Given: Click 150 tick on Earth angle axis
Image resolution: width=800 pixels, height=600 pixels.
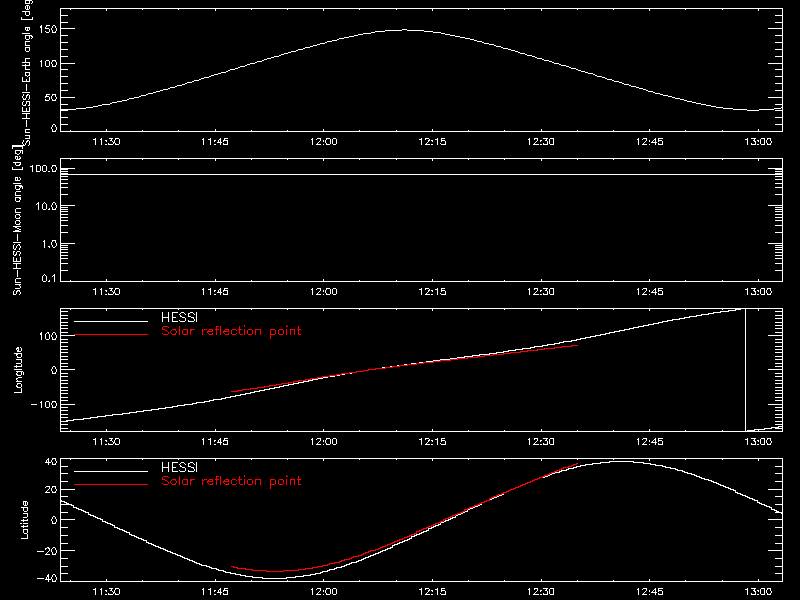Looking at the screenshot, I should point(48,29).
